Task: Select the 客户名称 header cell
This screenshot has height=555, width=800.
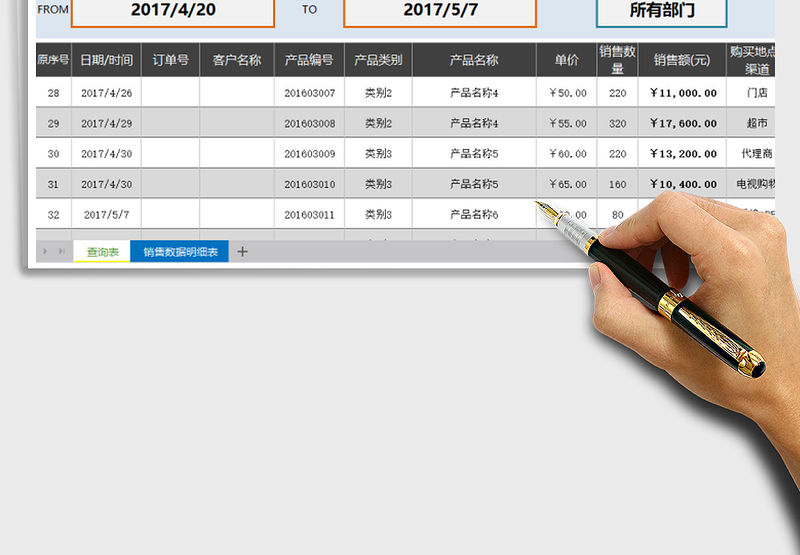Action: point(237,60)
